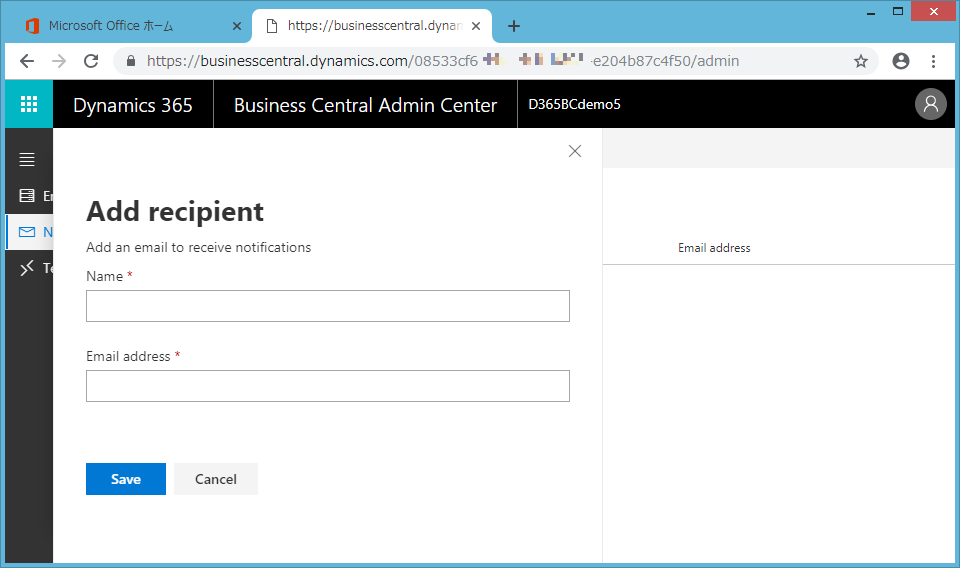Go forward in browser history
960x568 pixels.
point(59,61)
